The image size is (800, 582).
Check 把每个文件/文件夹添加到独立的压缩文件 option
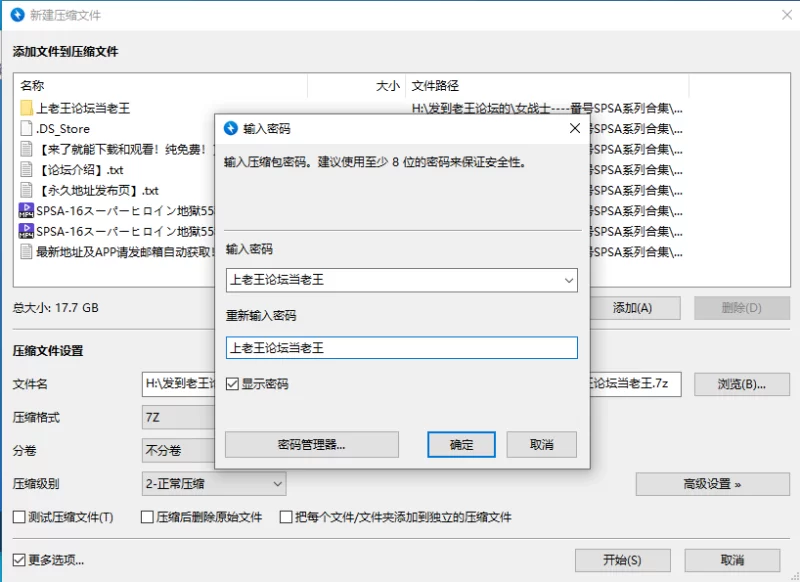286,517
